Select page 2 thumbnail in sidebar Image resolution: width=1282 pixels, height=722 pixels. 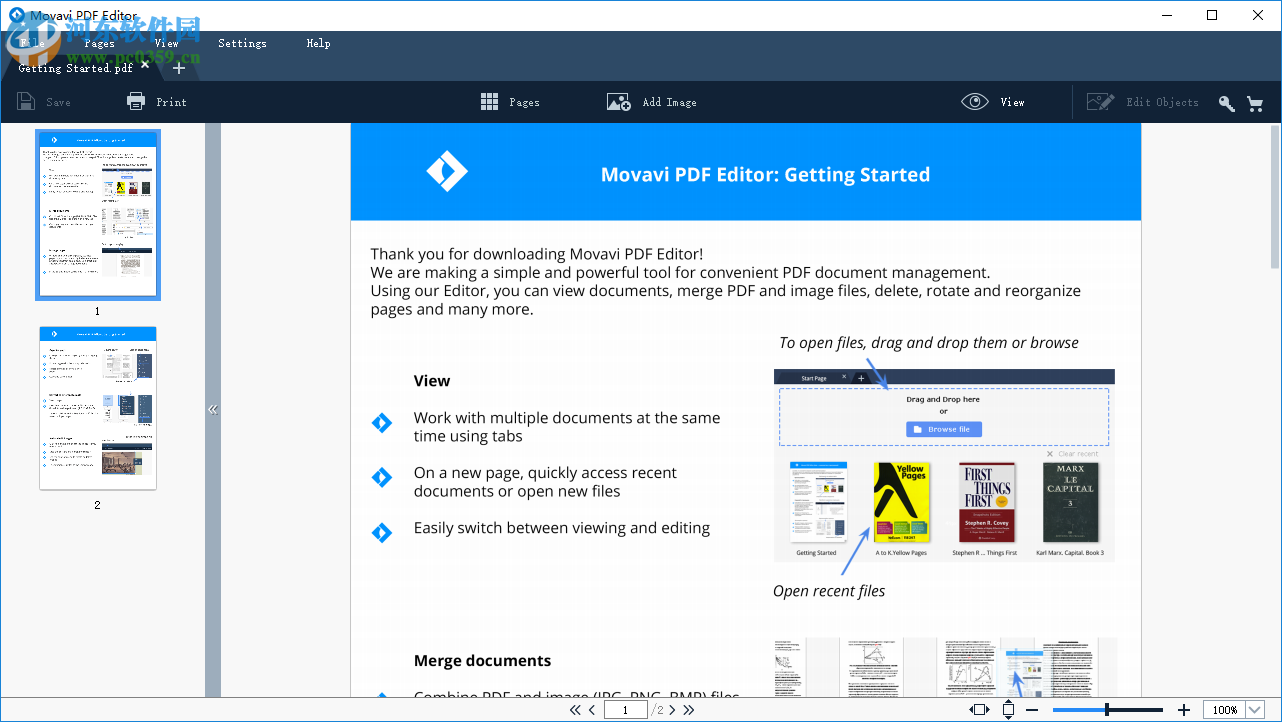coord(97,407)
